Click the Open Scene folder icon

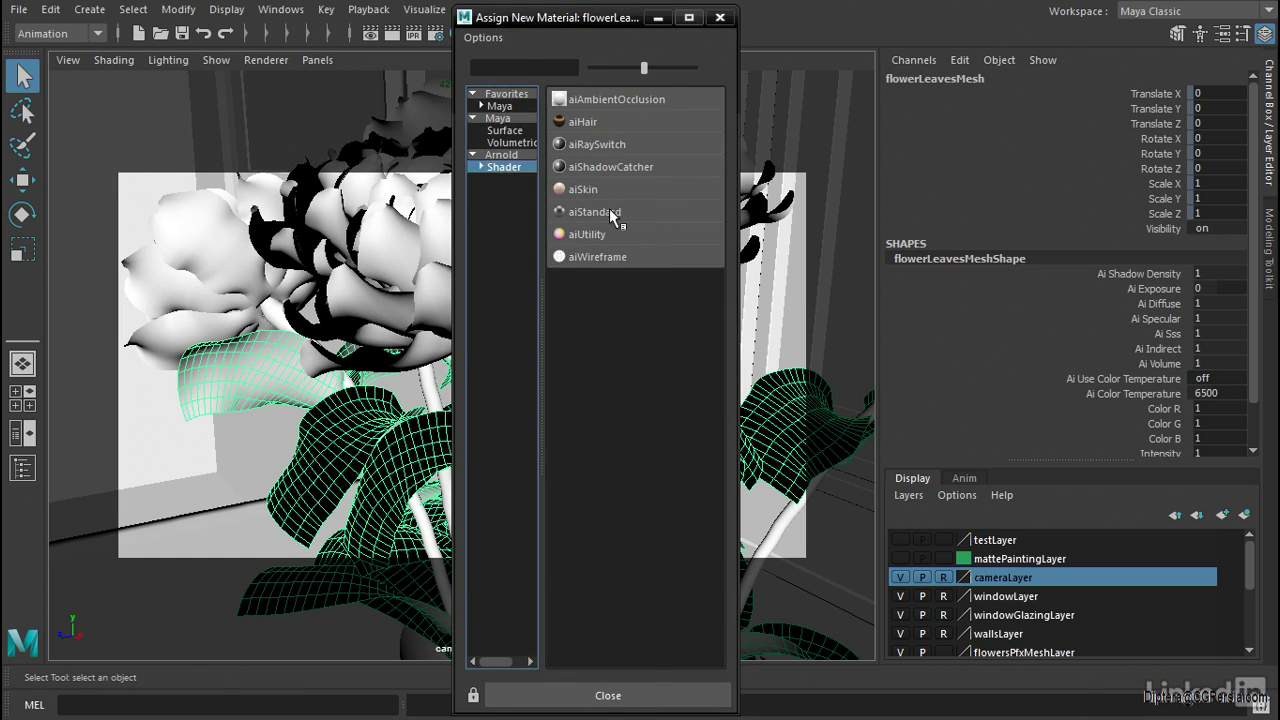click(x=160, y=33)
